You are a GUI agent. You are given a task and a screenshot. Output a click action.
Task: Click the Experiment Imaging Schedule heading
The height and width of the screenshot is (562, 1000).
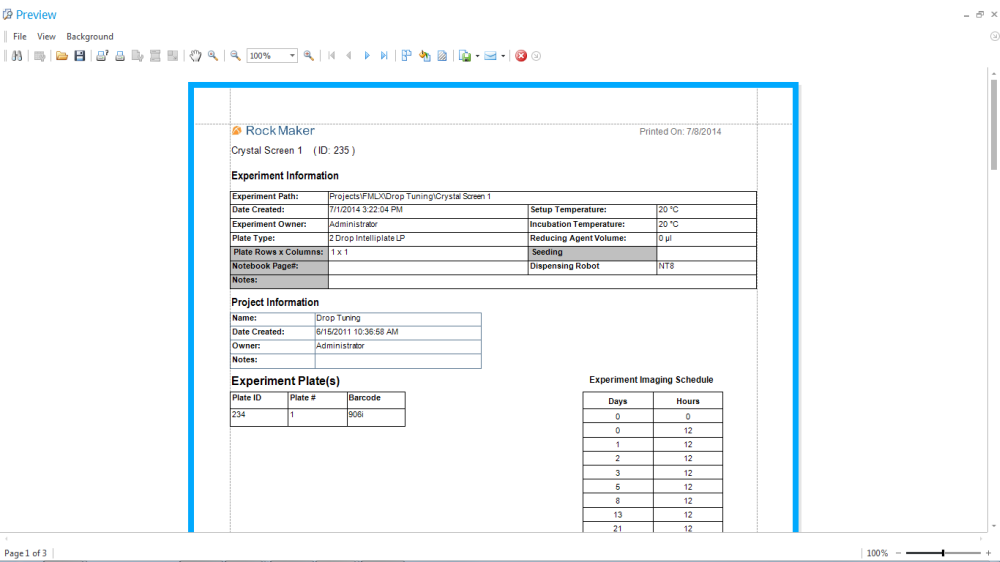tap(651, 380)
